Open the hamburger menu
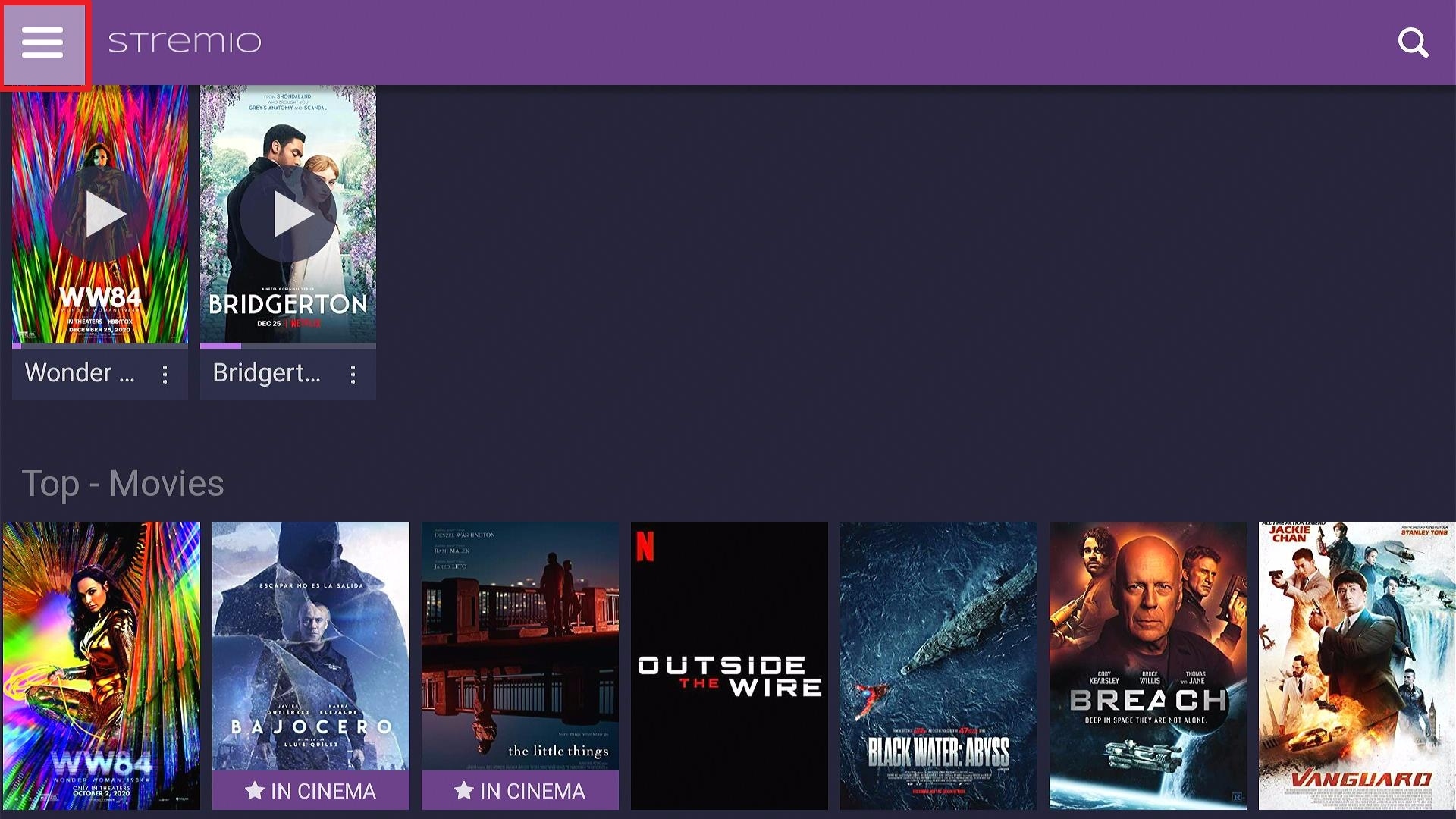This screenshot has height=819, width=1456. pos(43,42)
